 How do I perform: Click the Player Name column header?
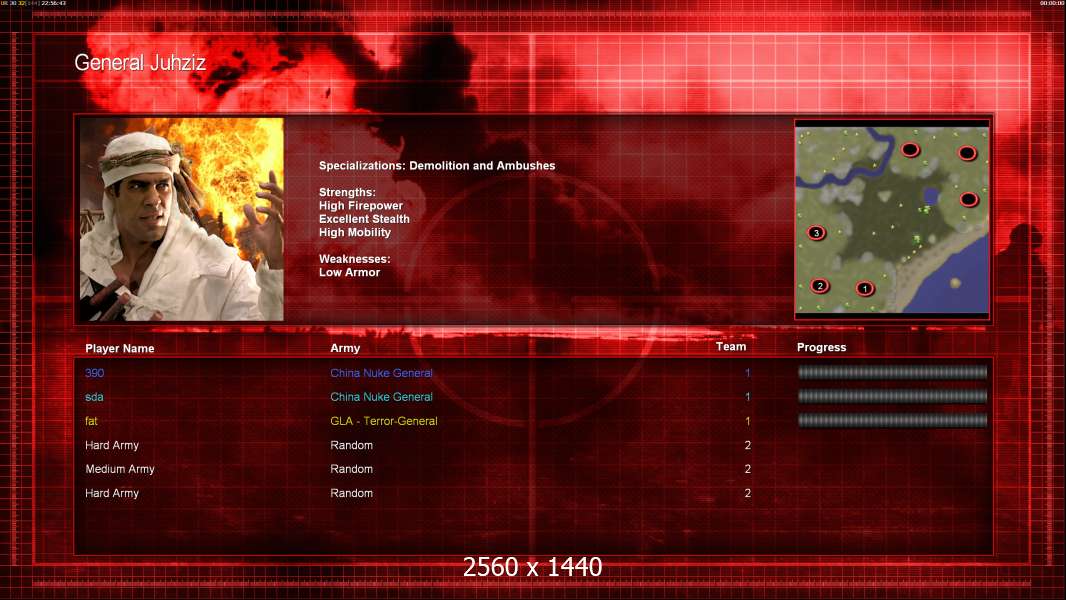click(120, 349)
